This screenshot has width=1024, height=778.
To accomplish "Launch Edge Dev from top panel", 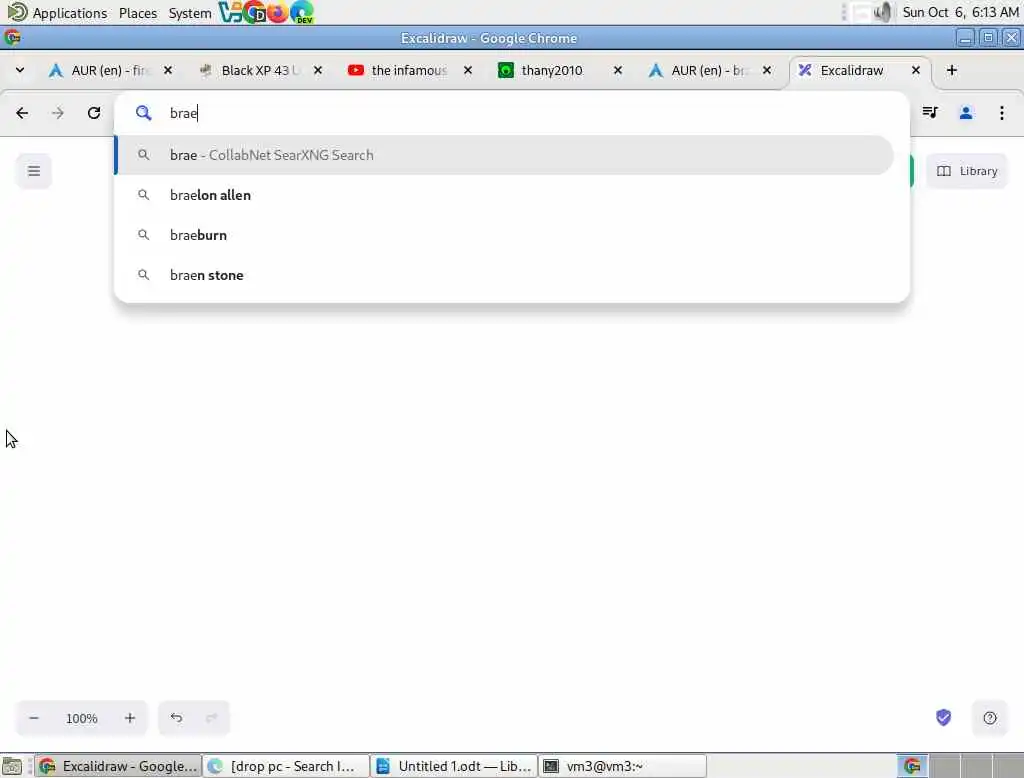I will click(x=302, y=12).
